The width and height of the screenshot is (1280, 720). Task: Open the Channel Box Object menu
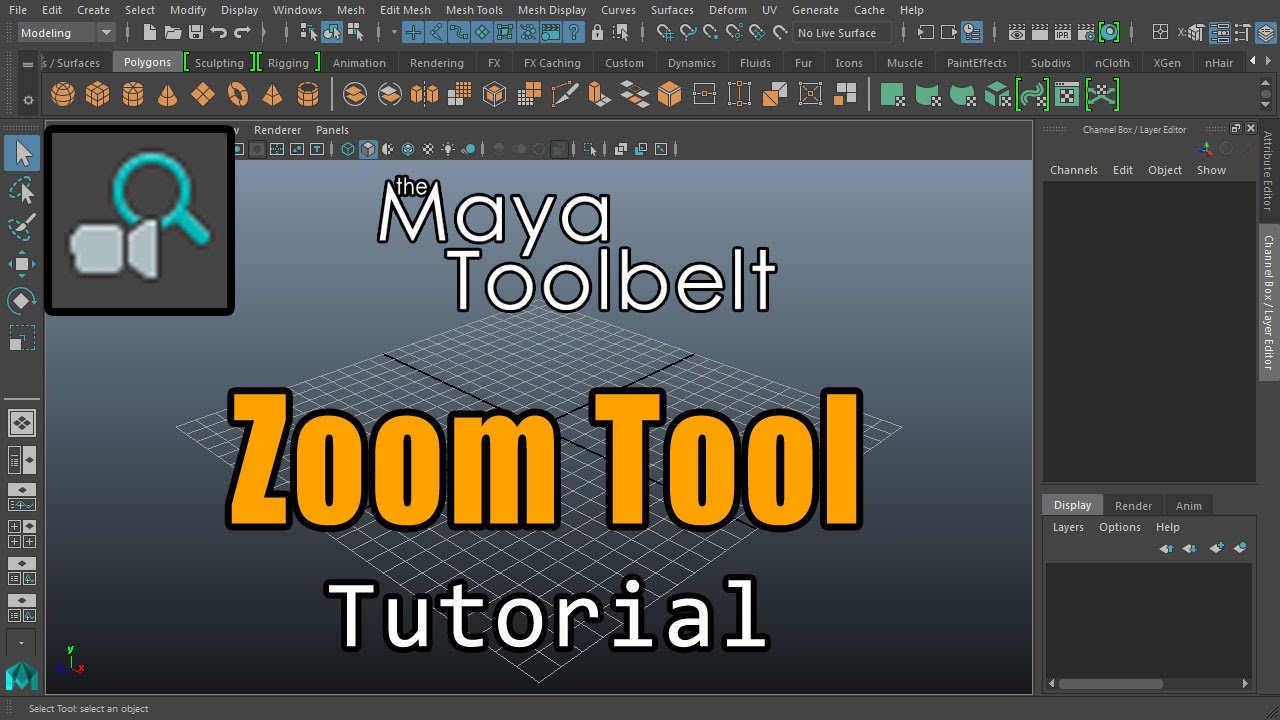click(x=1165, y=170)
